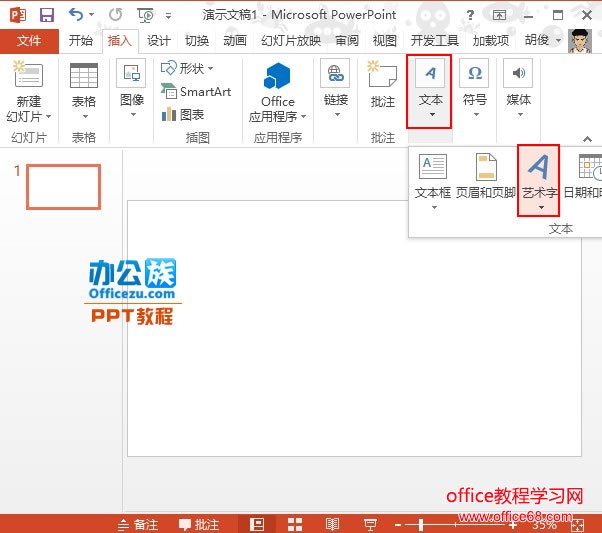This screenshot has width=602, height=533.
Task: Open the 链接 Links group button
Action: pyautogui.click(x=336, y=89)
